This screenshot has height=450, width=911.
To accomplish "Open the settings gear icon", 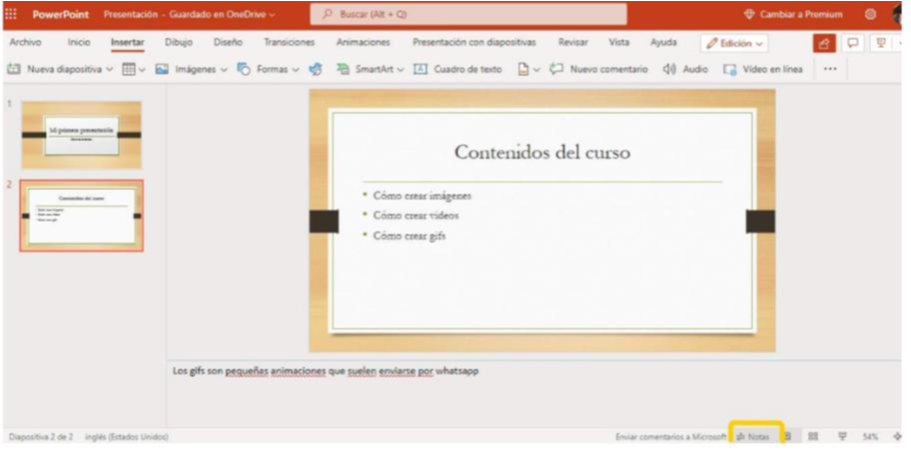I will pos(870,14).
